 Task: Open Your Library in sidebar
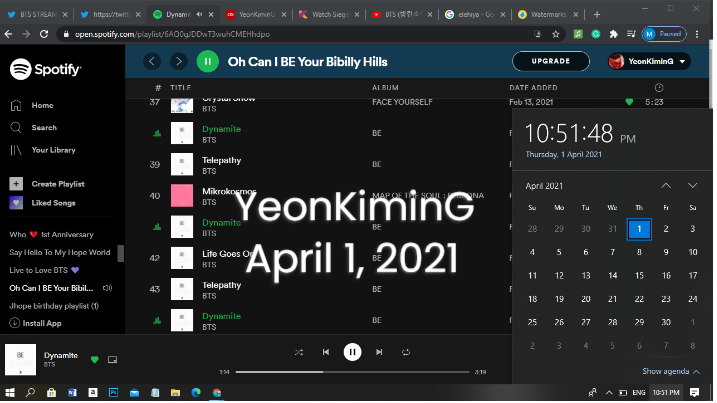[43, 150]
